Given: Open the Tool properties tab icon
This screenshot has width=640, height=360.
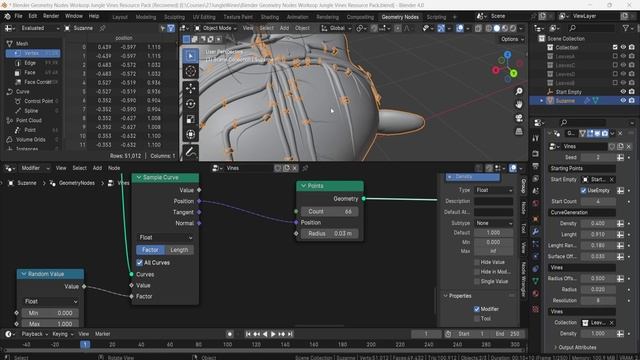Looking at the screenshot, I should 536,138.
